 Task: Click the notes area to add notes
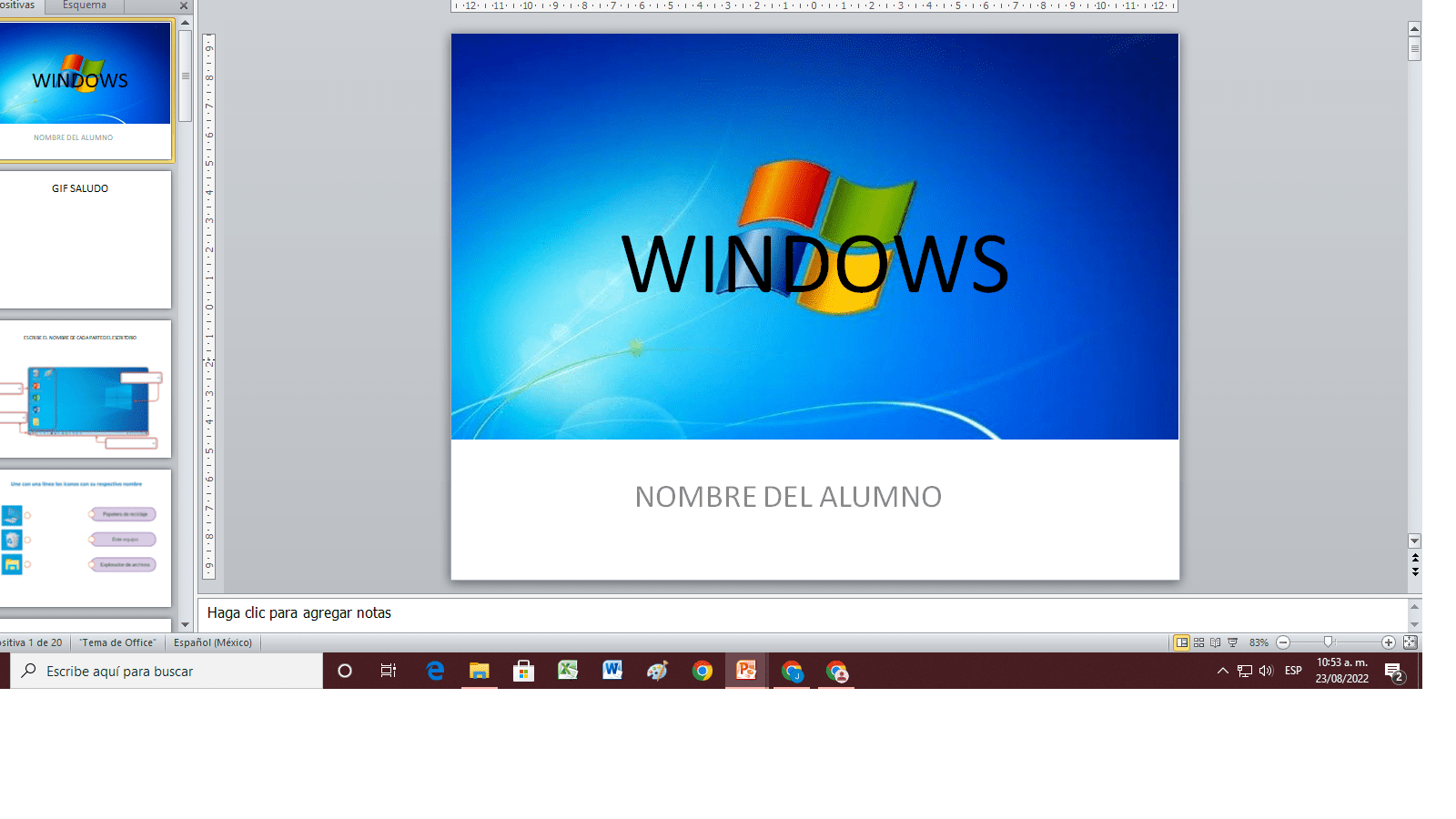803,613
